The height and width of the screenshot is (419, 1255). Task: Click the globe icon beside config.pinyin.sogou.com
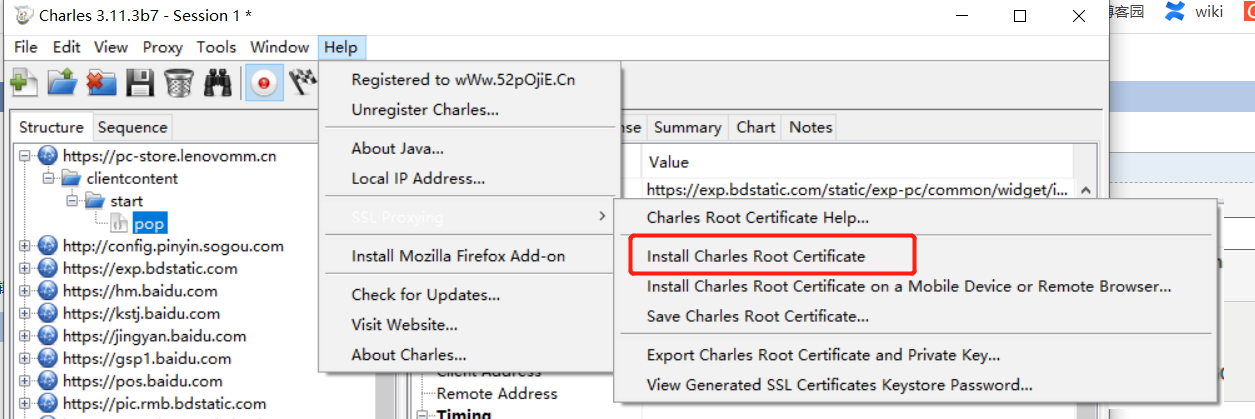(x=47, y=246)
